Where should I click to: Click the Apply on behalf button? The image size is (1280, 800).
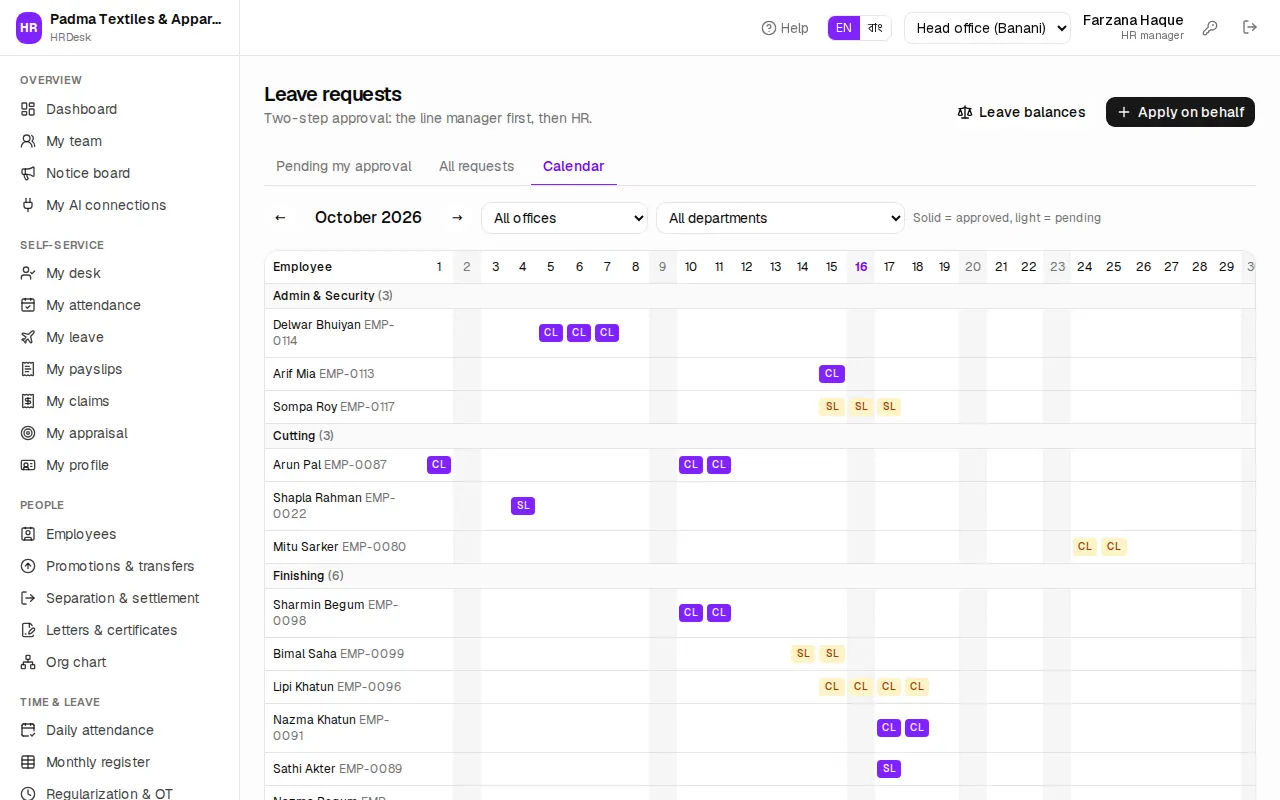(1180, 112)
